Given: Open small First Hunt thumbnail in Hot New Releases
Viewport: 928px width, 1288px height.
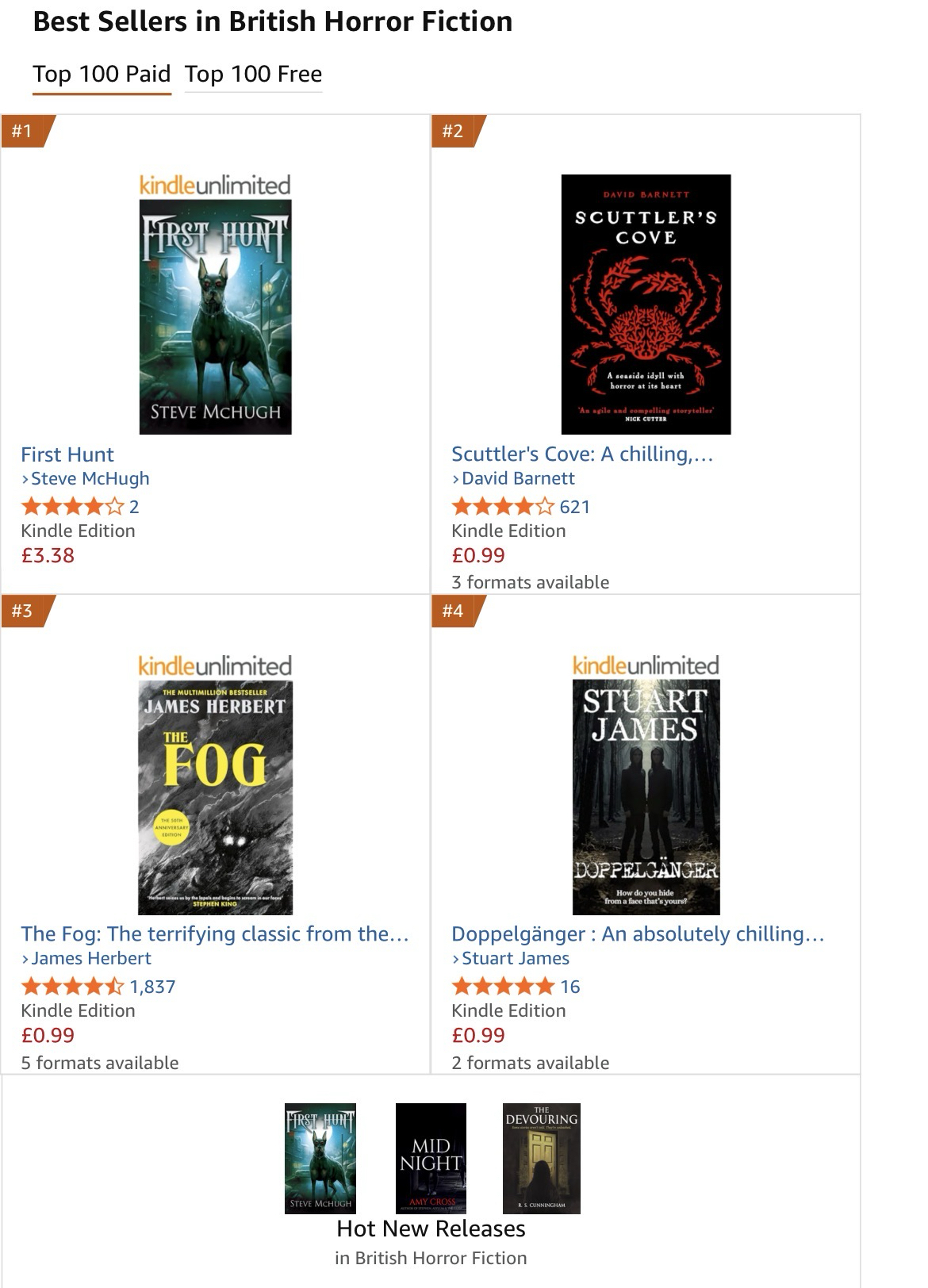Looking at the screenshot, I should 320,1158.
